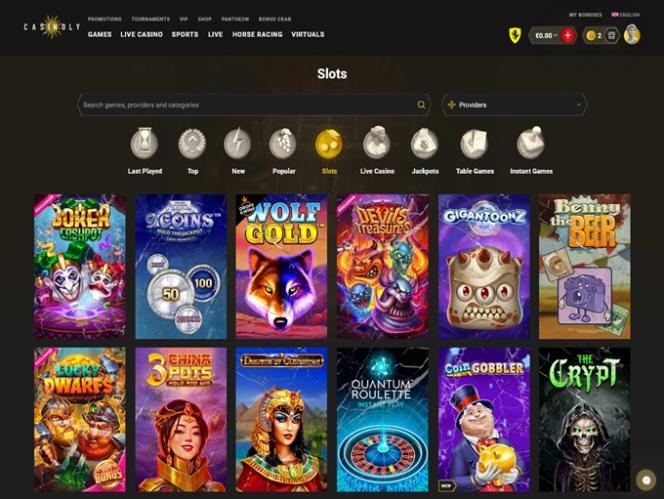The width and height of the screenshot is (664, 499).
Task: Open the live chat support bubble
Action: pyautogui.click(x=646, y=480)
